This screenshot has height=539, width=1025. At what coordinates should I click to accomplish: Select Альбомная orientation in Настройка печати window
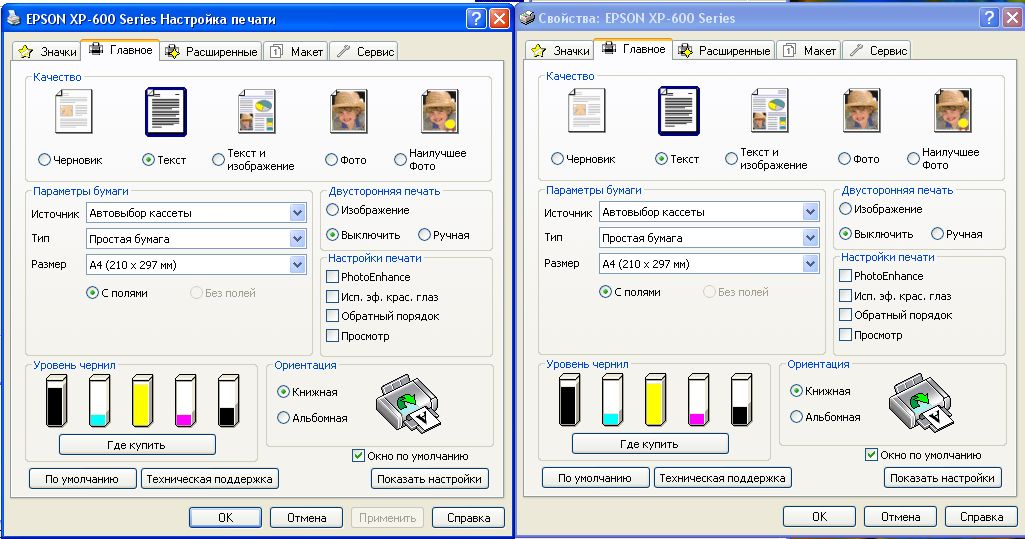283,417
